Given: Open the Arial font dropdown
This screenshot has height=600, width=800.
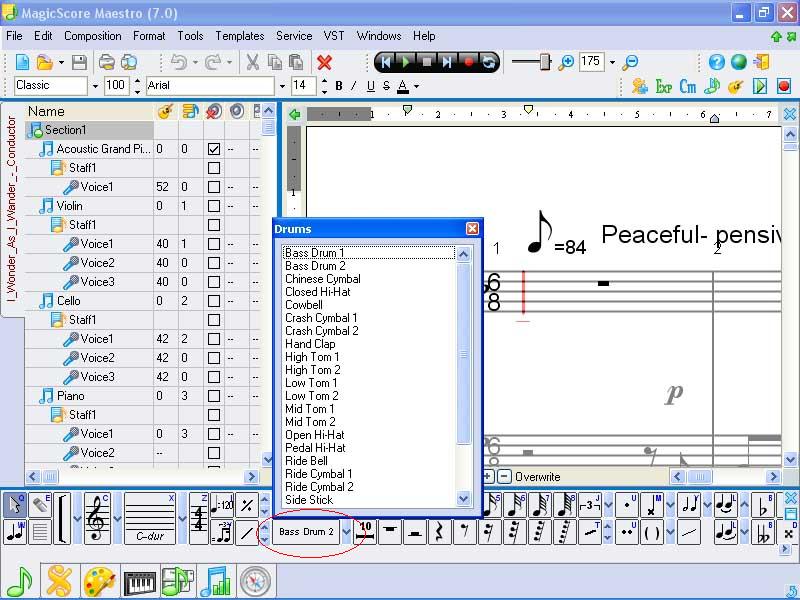Looking at the screenshot, I should (282, 86).
